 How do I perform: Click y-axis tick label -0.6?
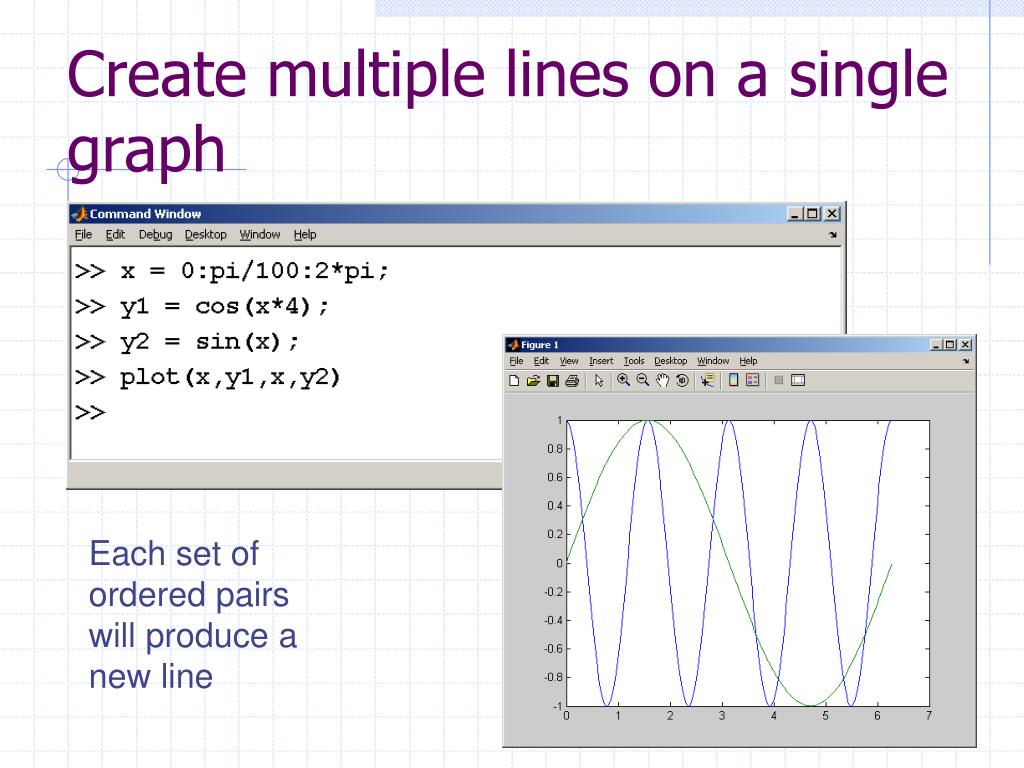(x=553, y=648)
